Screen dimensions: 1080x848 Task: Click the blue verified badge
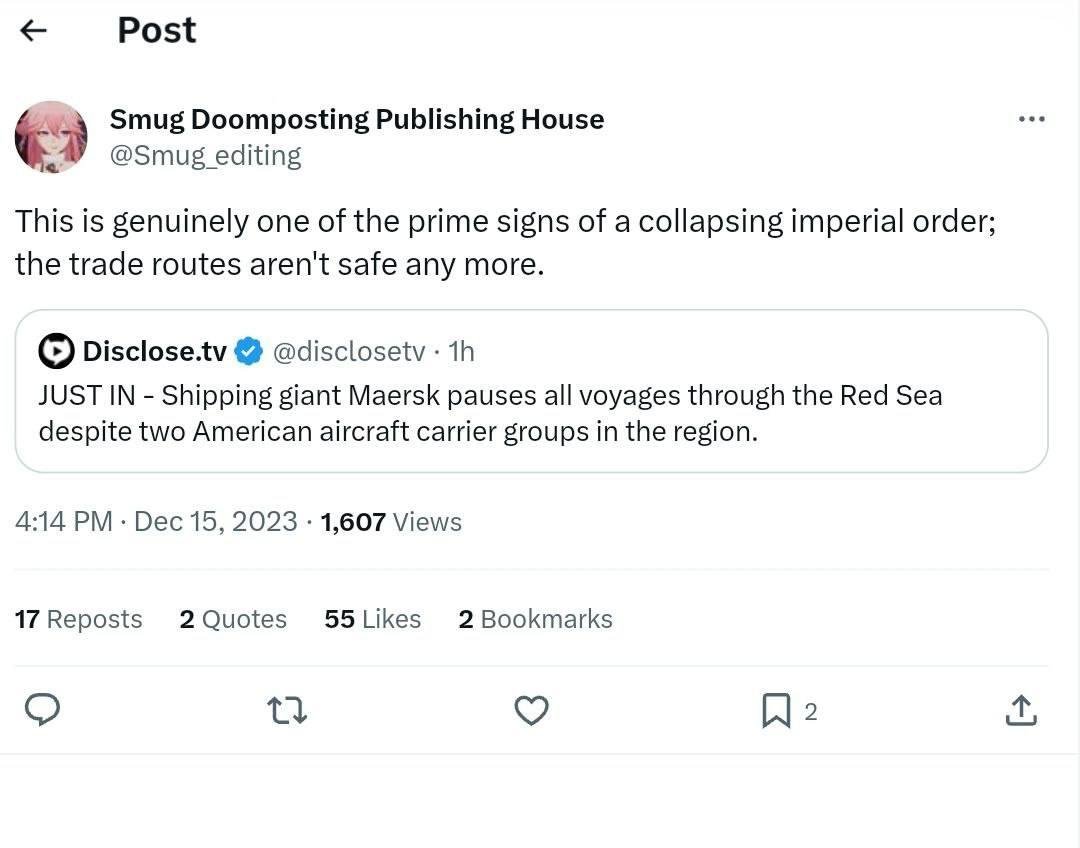coord(248,351)
